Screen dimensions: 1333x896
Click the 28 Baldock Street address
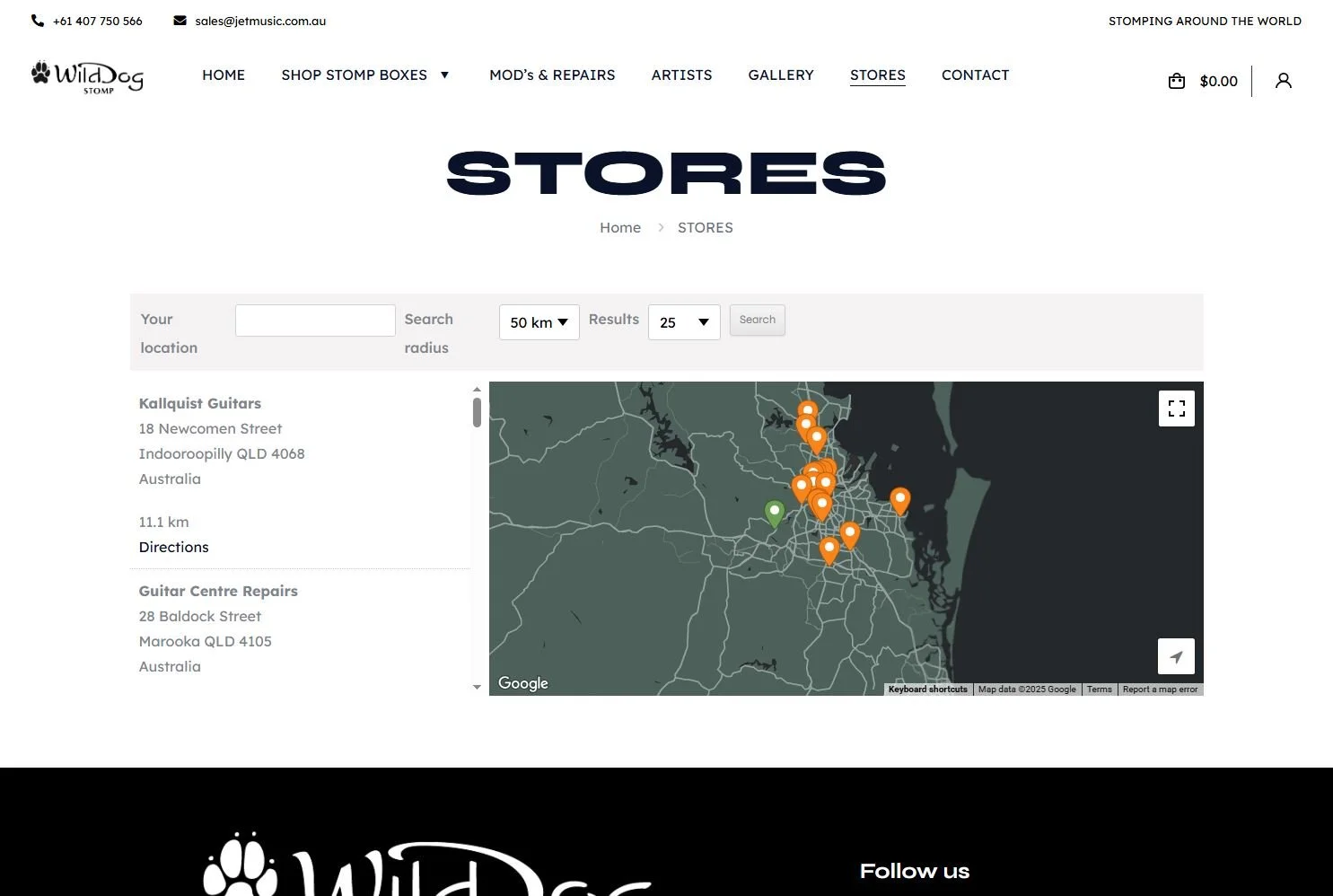[200, 616]
